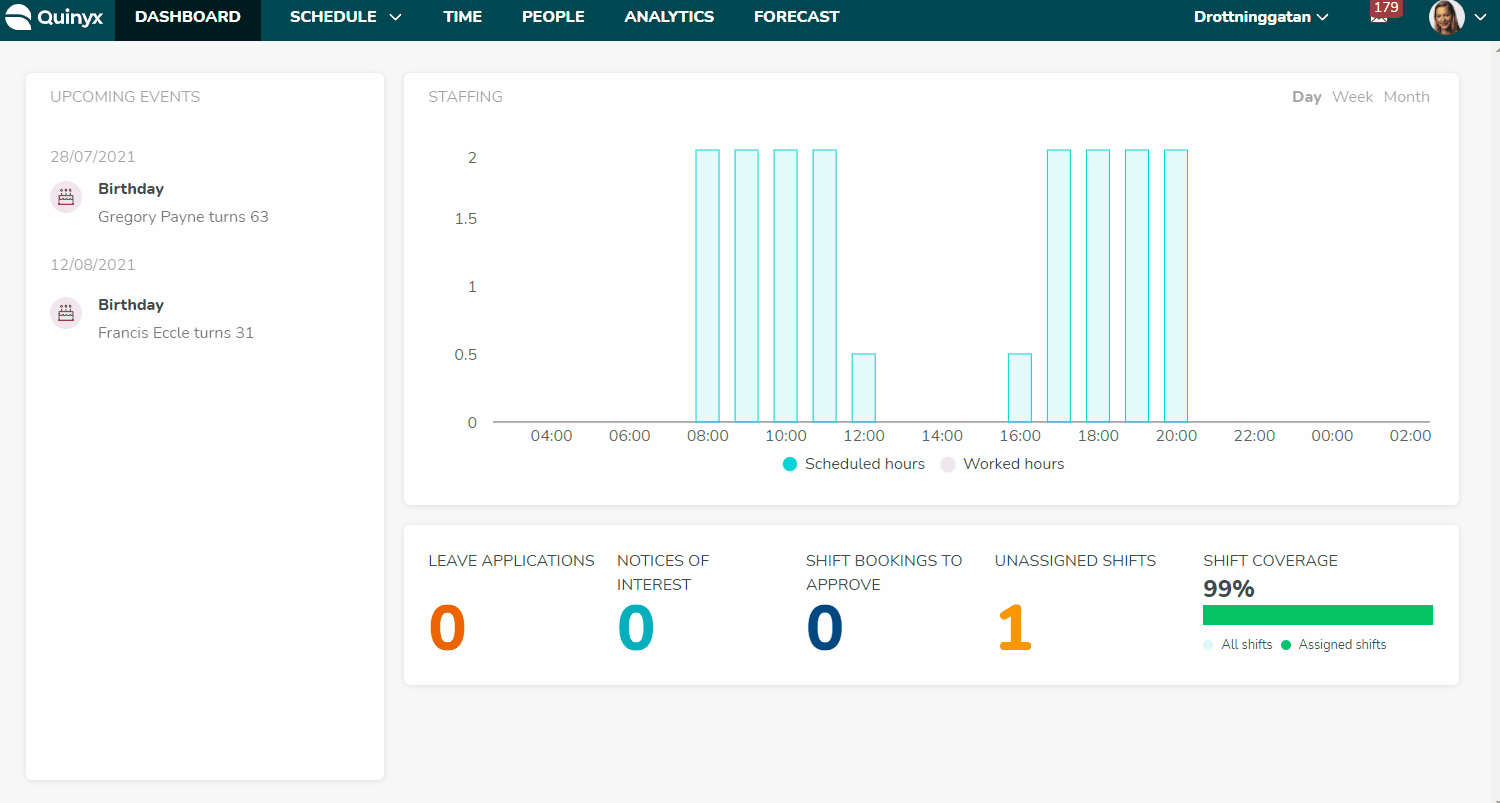The height and width of the screenshot is (803, 1500).
Task: Open Leave Applications count 0
Action: (x=447, y=628)
